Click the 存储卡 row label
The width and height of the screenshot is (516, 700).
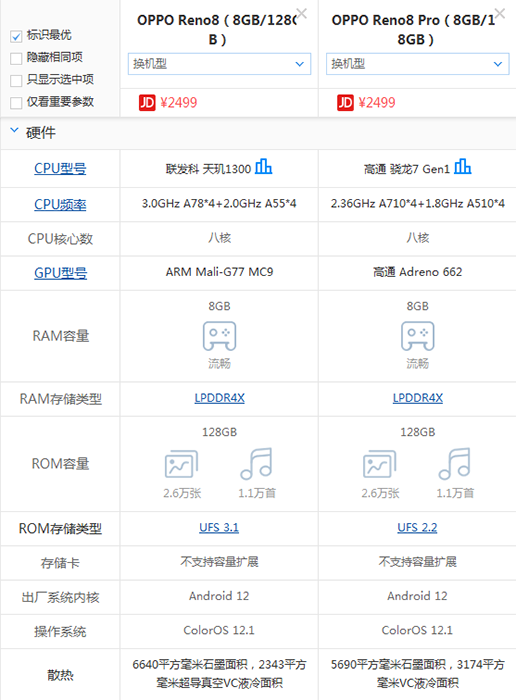tap(60, 563)
